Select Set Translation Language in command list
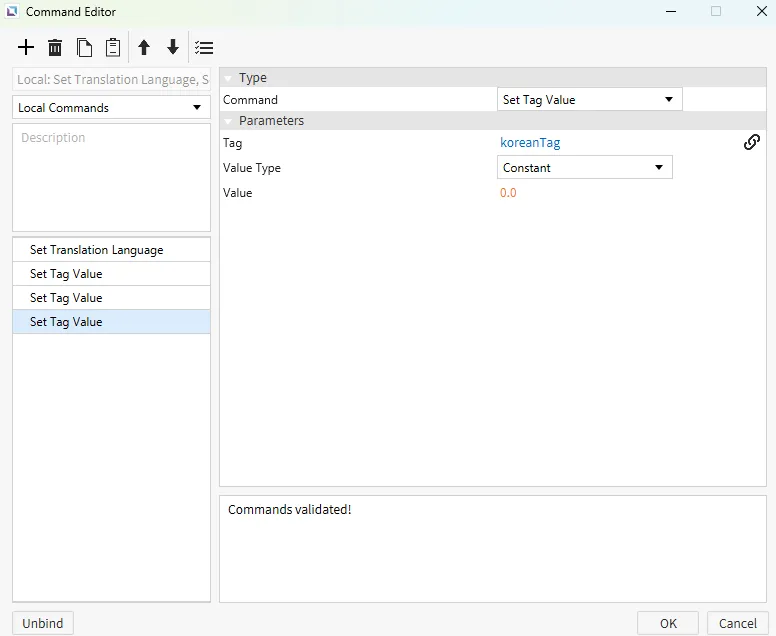This screenshot has height=636, width=776. tap(111, 250)
